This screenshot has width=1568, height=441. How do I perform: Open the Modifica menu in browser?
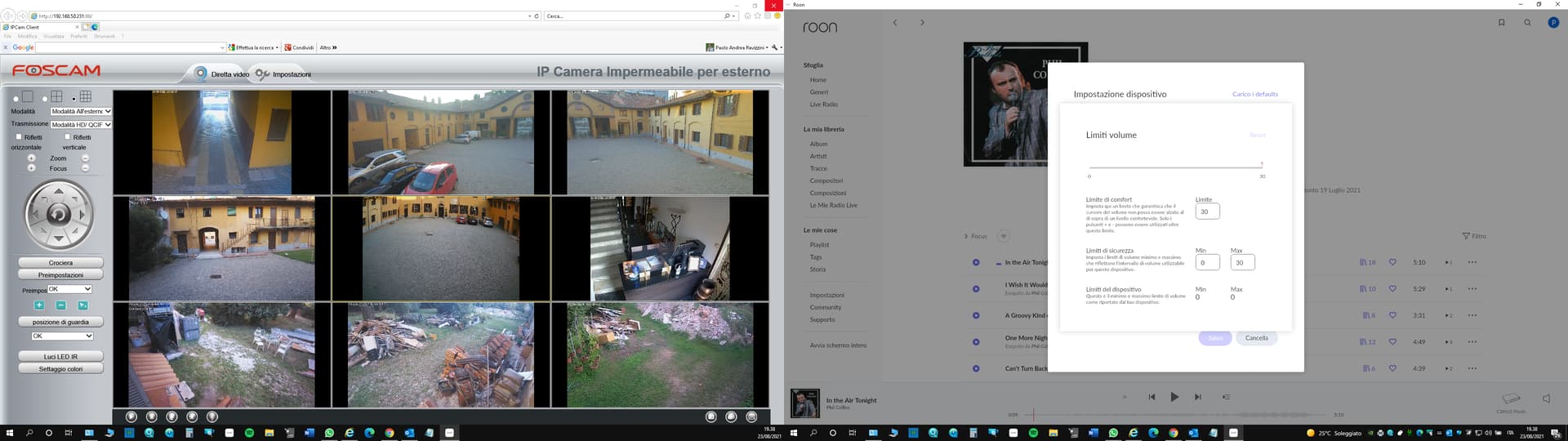pyautogui.click(x=27, y=36)
